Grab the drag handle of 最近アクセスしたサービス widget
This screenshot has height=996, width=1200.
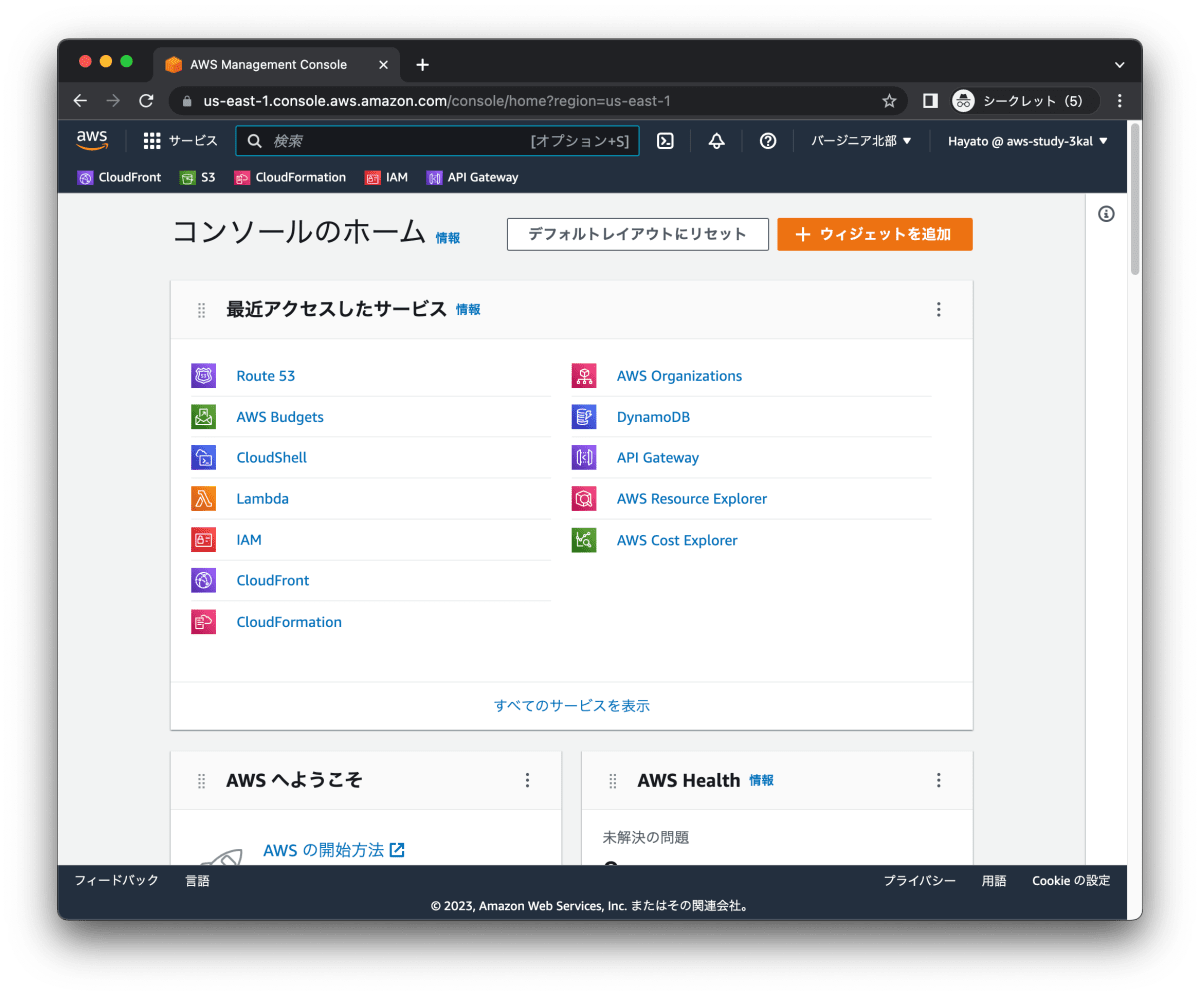click(x=201, y=310)
